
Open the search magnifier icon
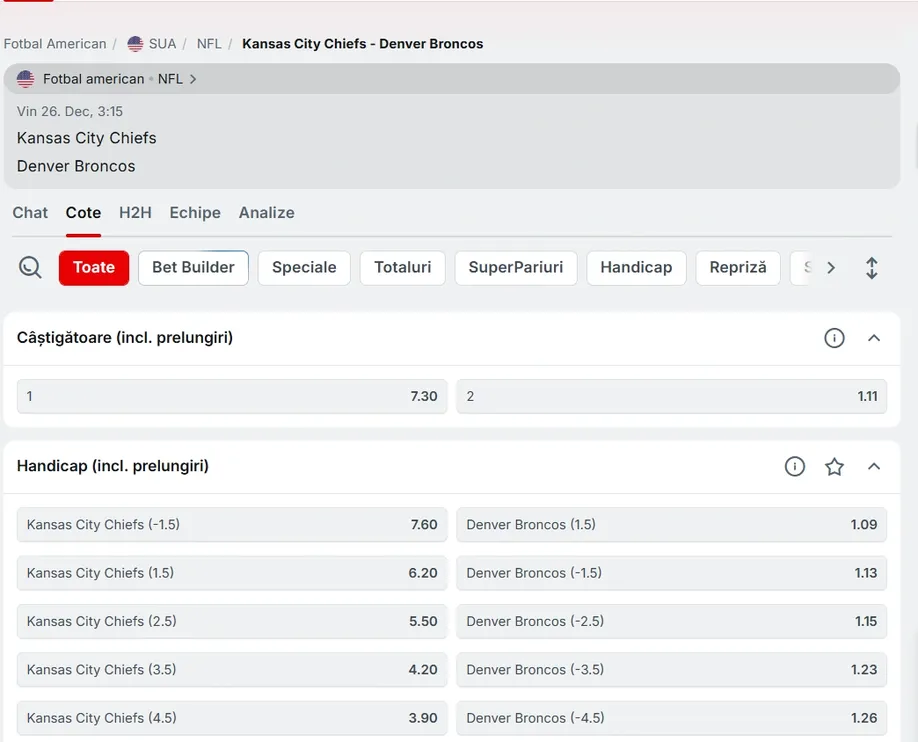pyautogui.click(x=29, y=267)
